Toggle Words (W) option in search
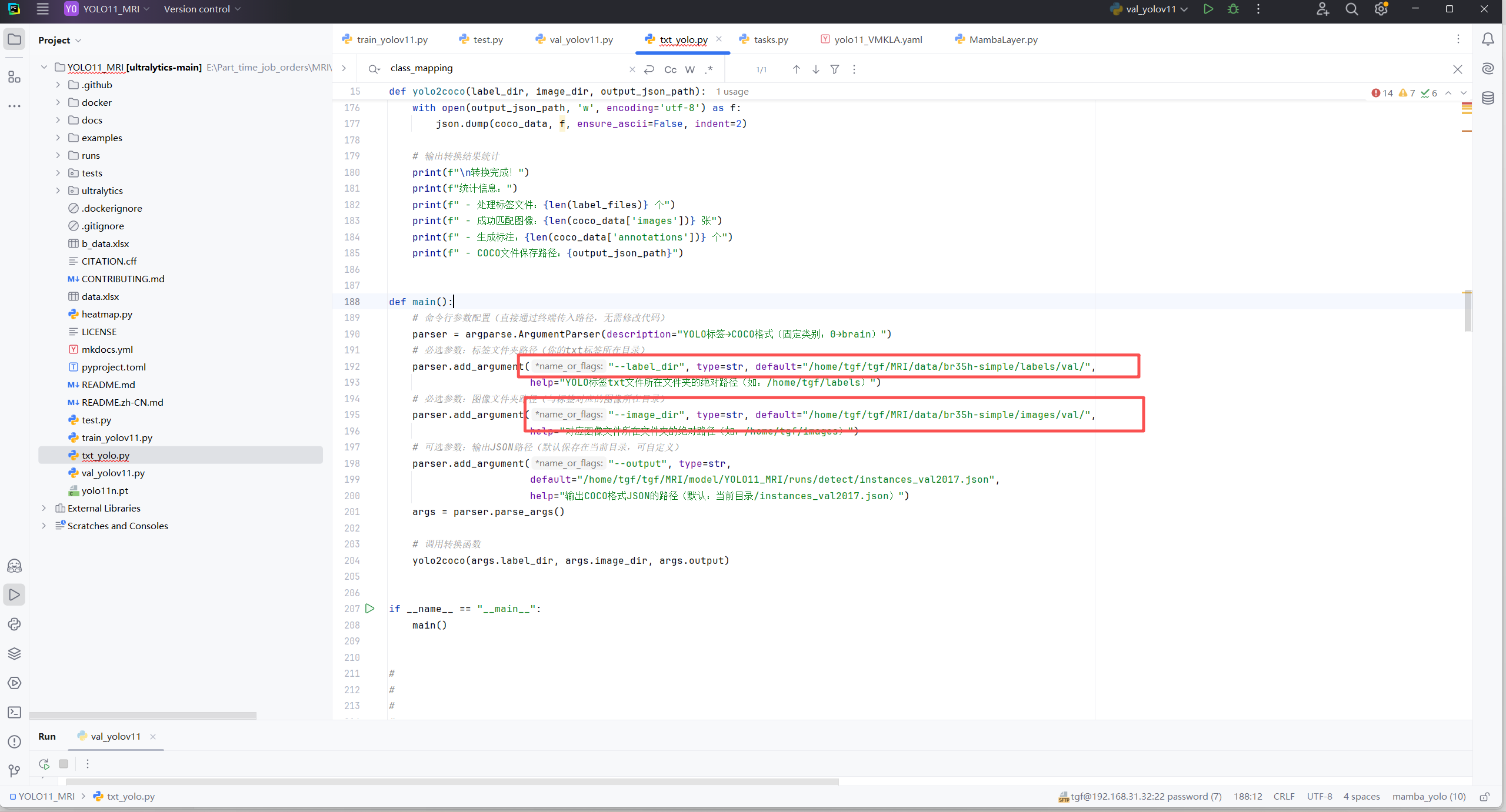 coord(690,69)
